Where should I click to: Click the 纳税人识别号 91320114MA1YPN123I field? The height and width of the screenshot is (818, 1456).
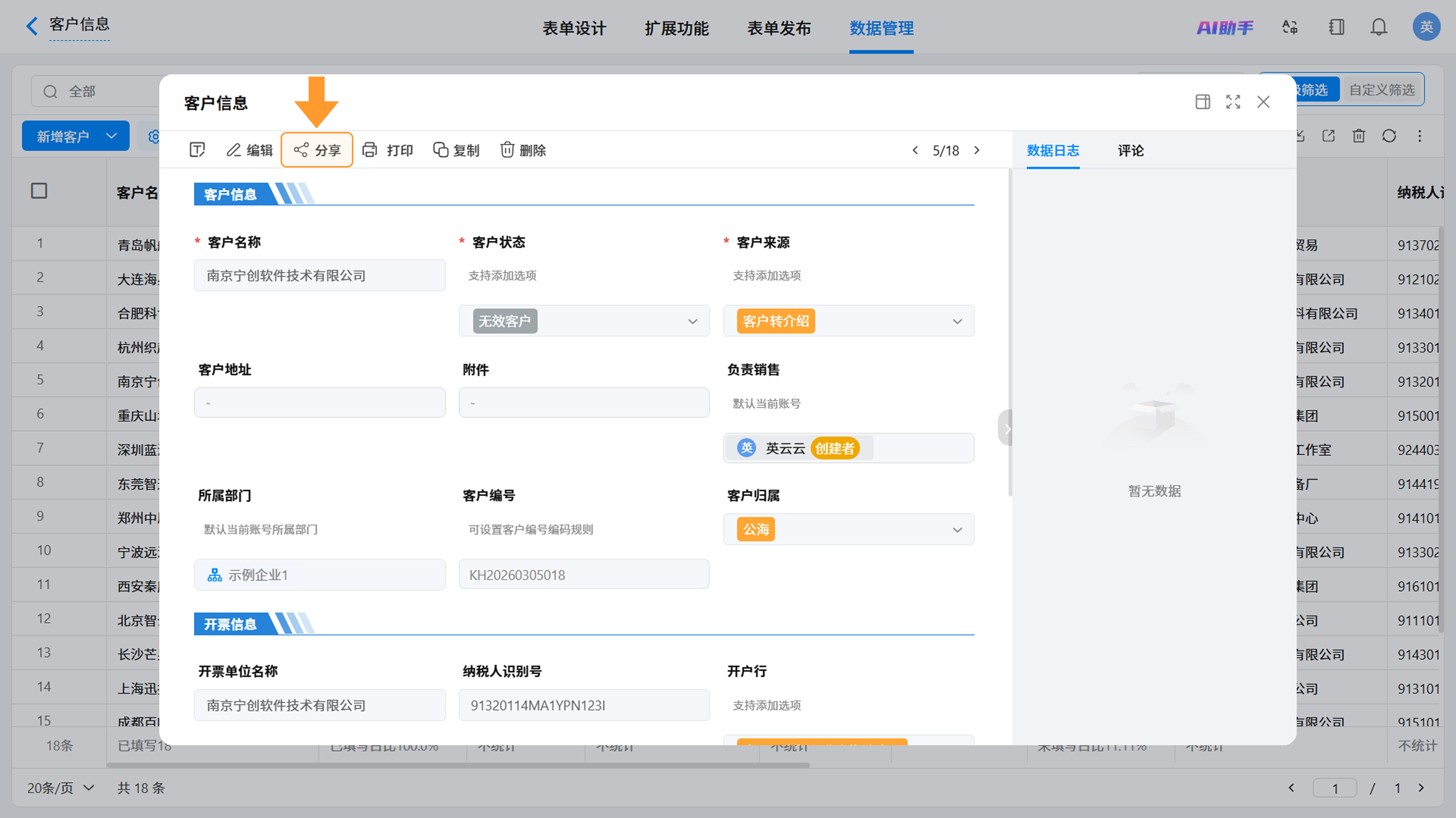coord(584,705)
